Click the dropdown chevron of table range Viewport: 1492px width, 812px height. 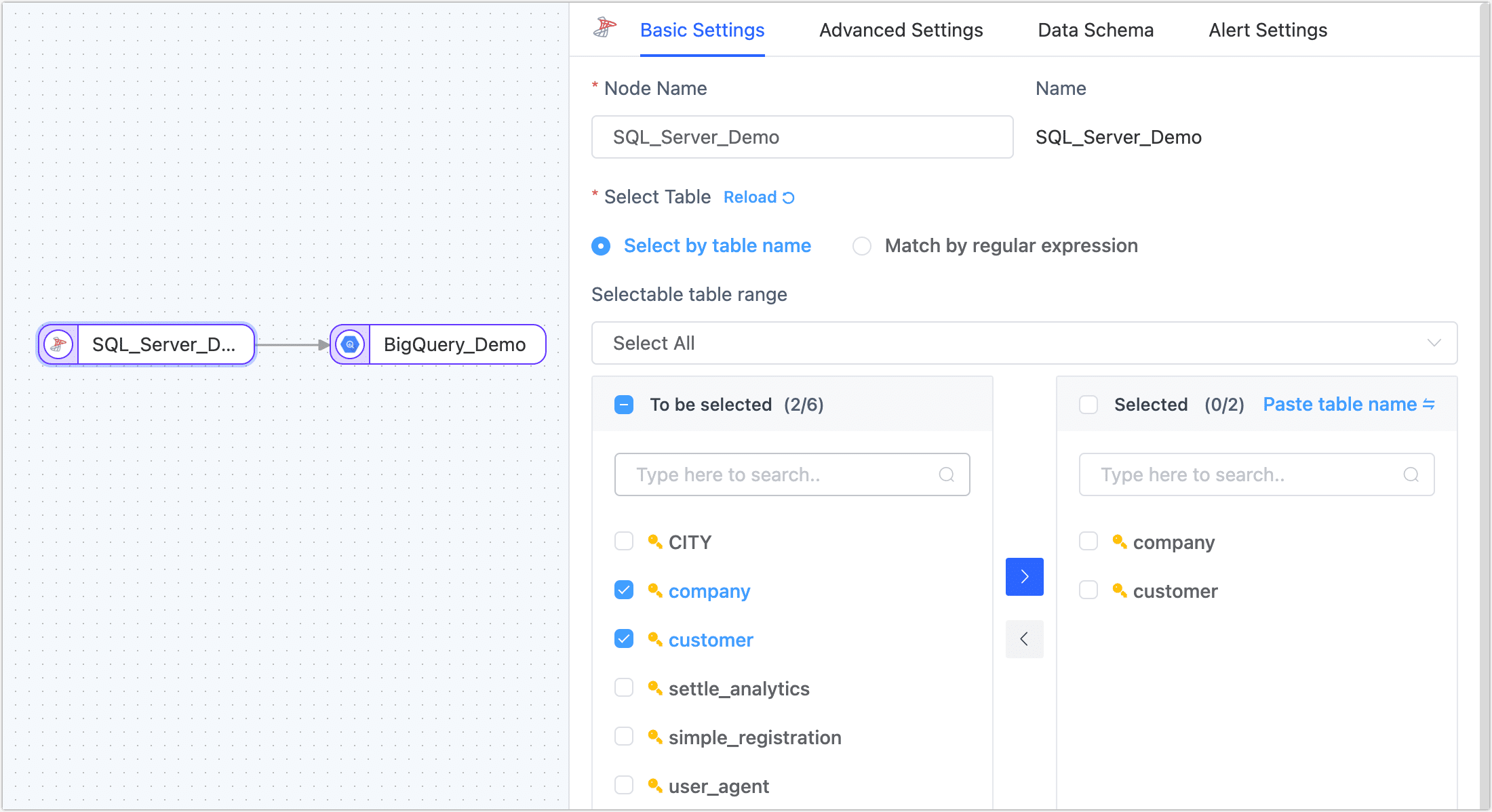(1434, 343)
